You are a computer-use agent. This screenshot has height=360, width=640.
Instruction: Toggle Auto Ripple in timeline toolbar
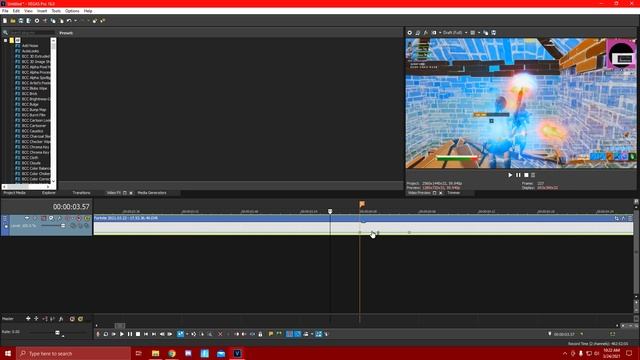coord(306,334)
